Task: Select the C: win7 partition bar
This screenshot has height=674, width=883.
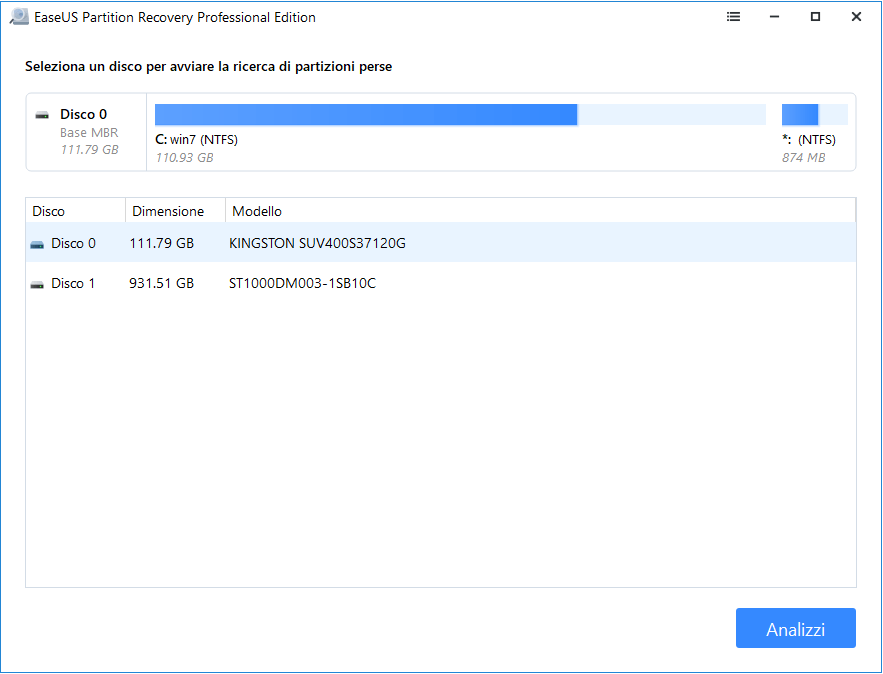Action: point(460,114)
